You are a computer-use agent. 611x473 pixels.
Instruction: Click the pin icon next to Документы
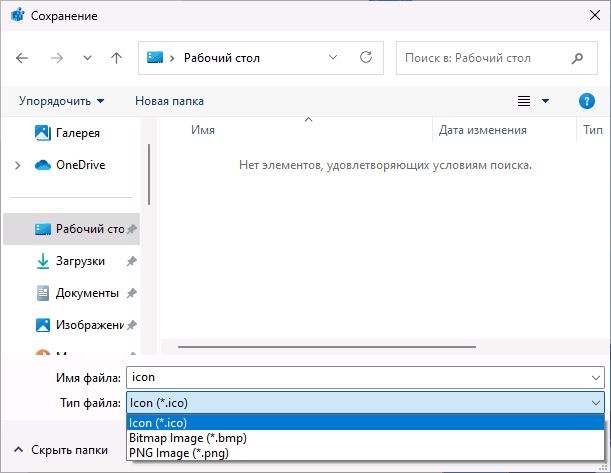point(132,293)
